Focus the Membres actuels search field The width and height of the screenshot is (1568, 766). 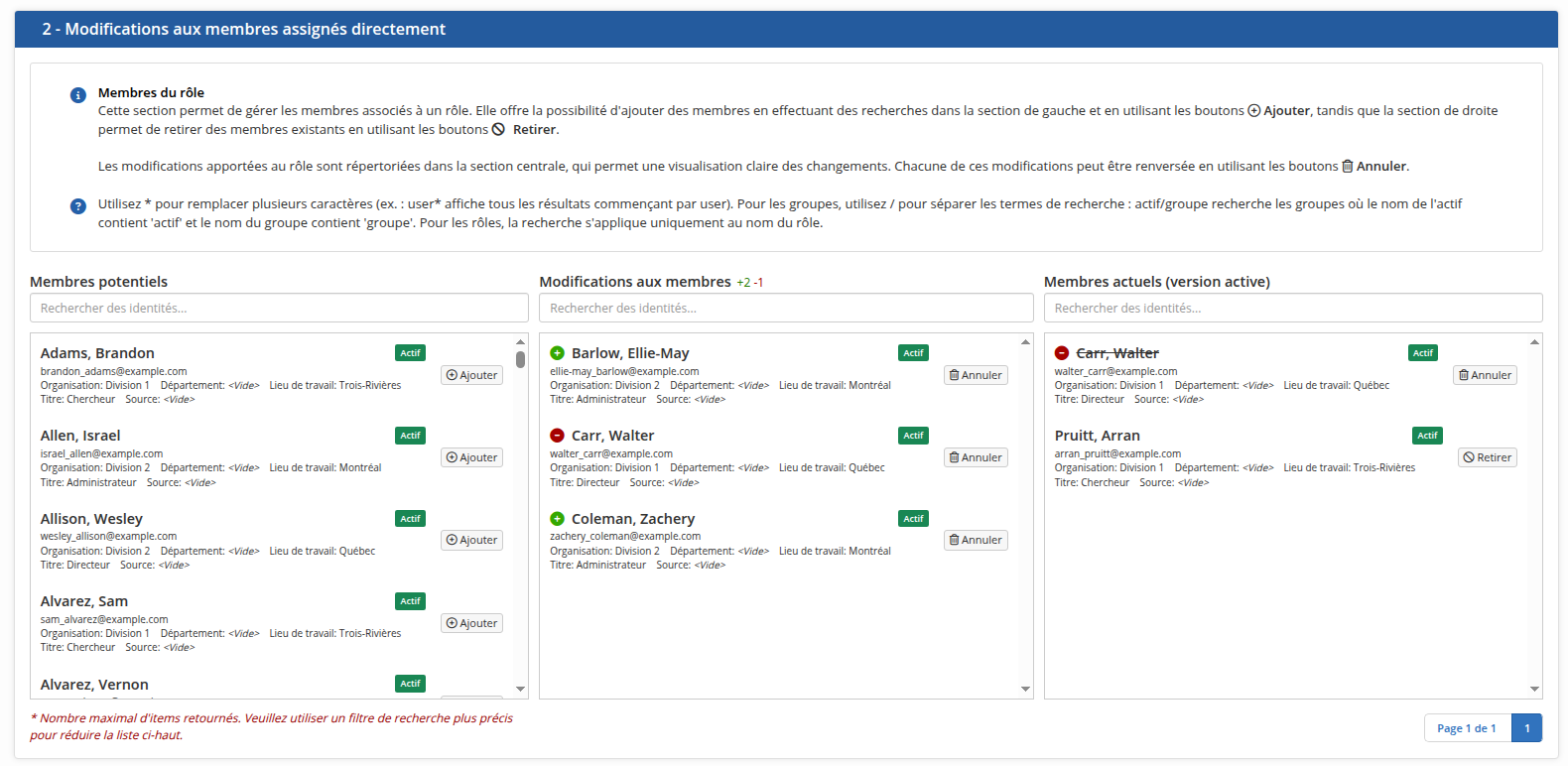tap(1293, 308)
